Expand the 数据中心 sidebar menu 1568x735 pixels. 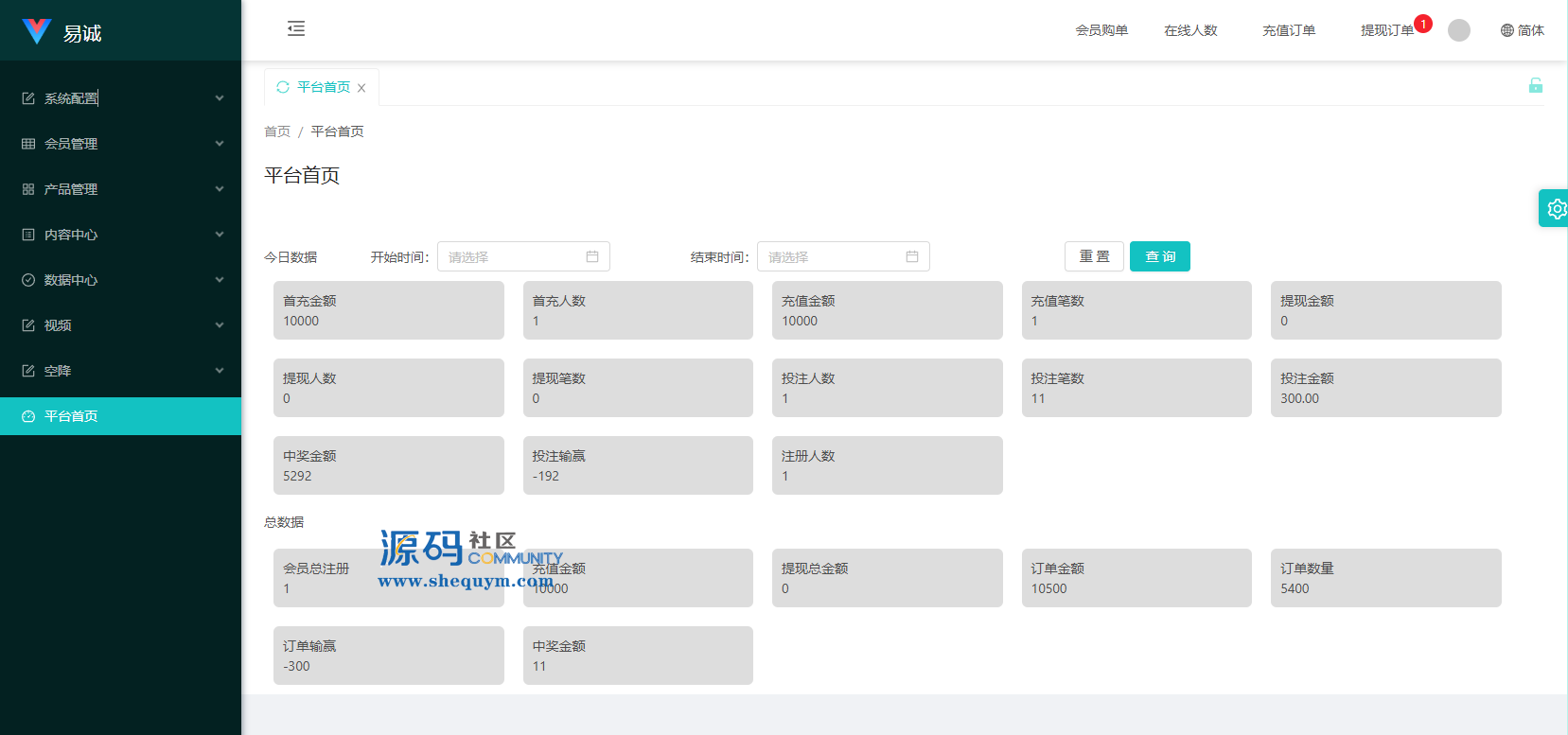click(x=120, y=280)
